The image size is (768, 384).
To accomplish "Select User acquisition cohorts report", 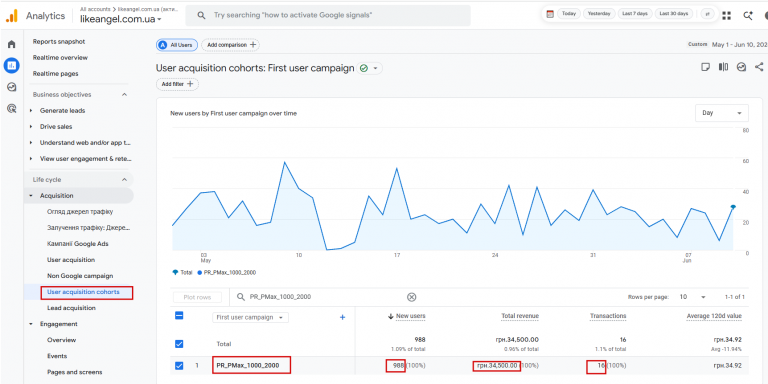I will point(83,292).
